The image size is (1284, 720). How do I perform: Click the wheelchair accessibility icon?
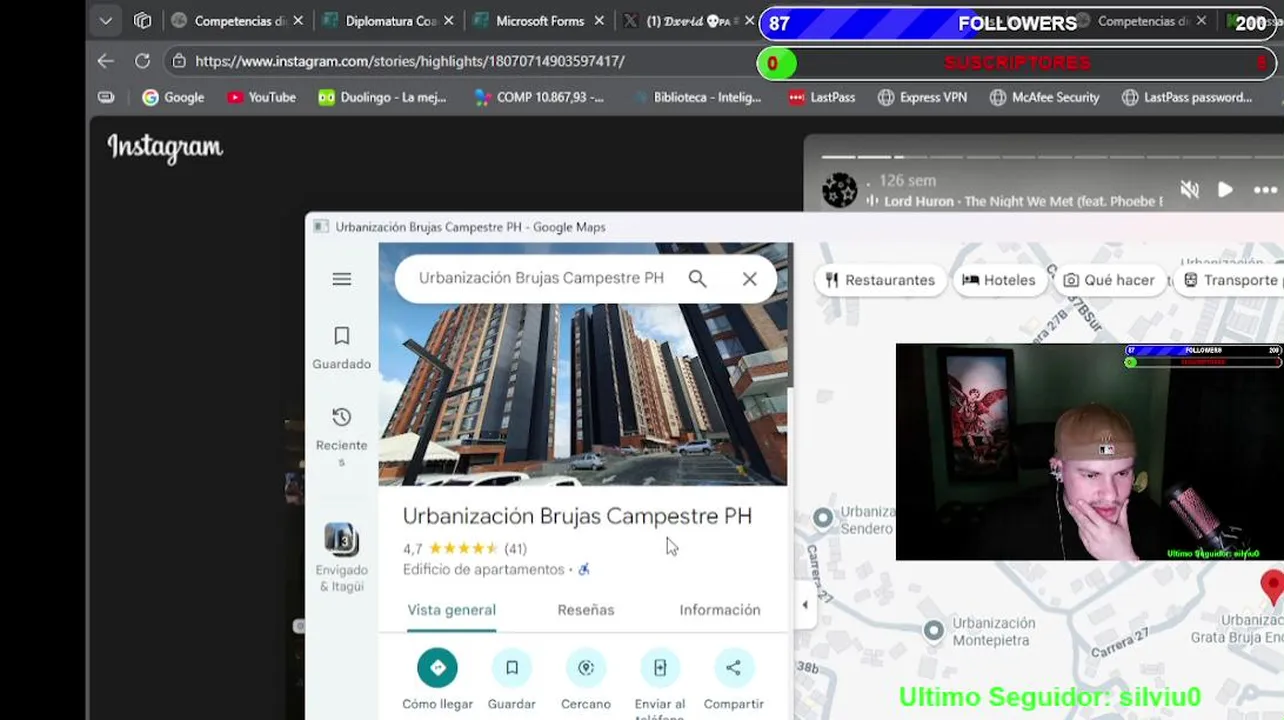coord(584,569)
